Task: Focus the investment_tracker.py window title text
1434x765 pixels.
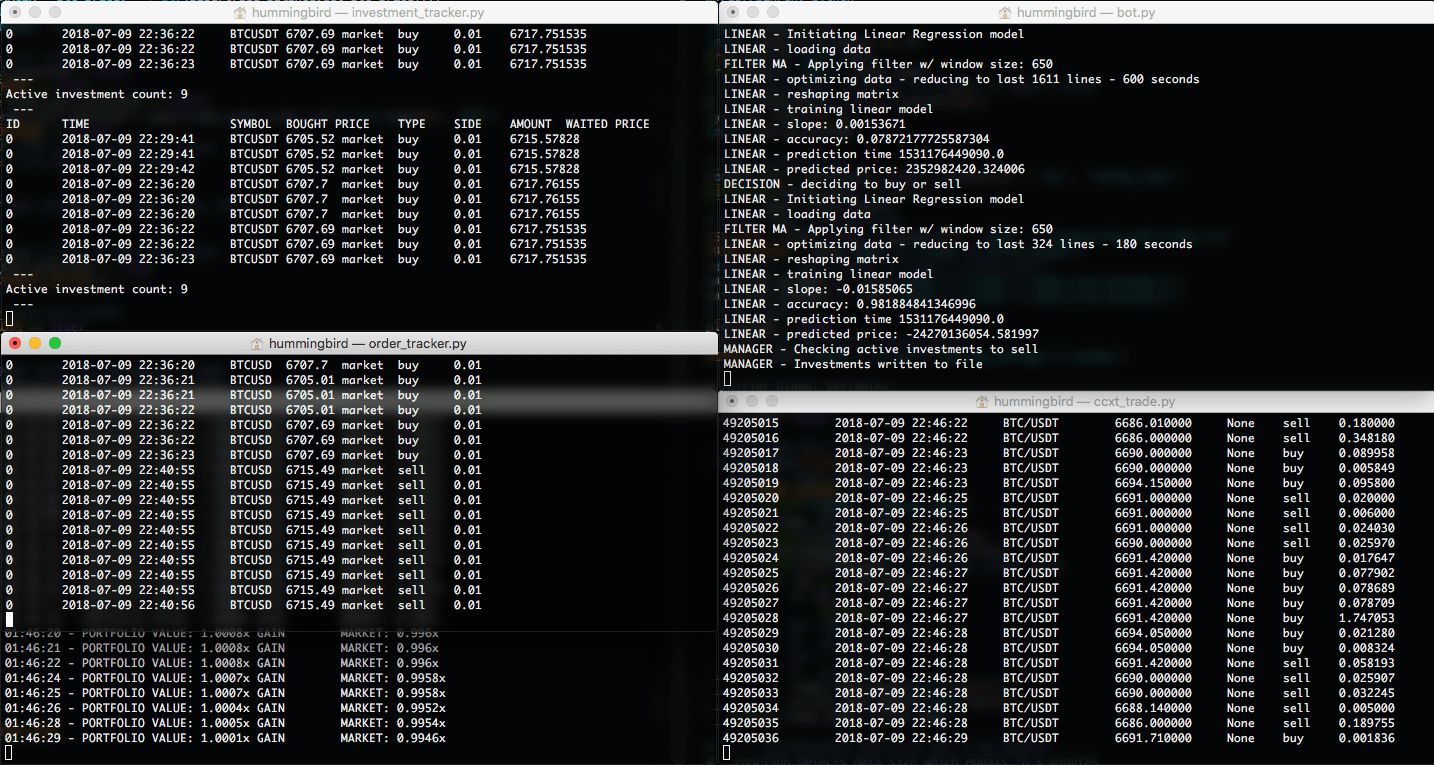Action: click(369, 13)
